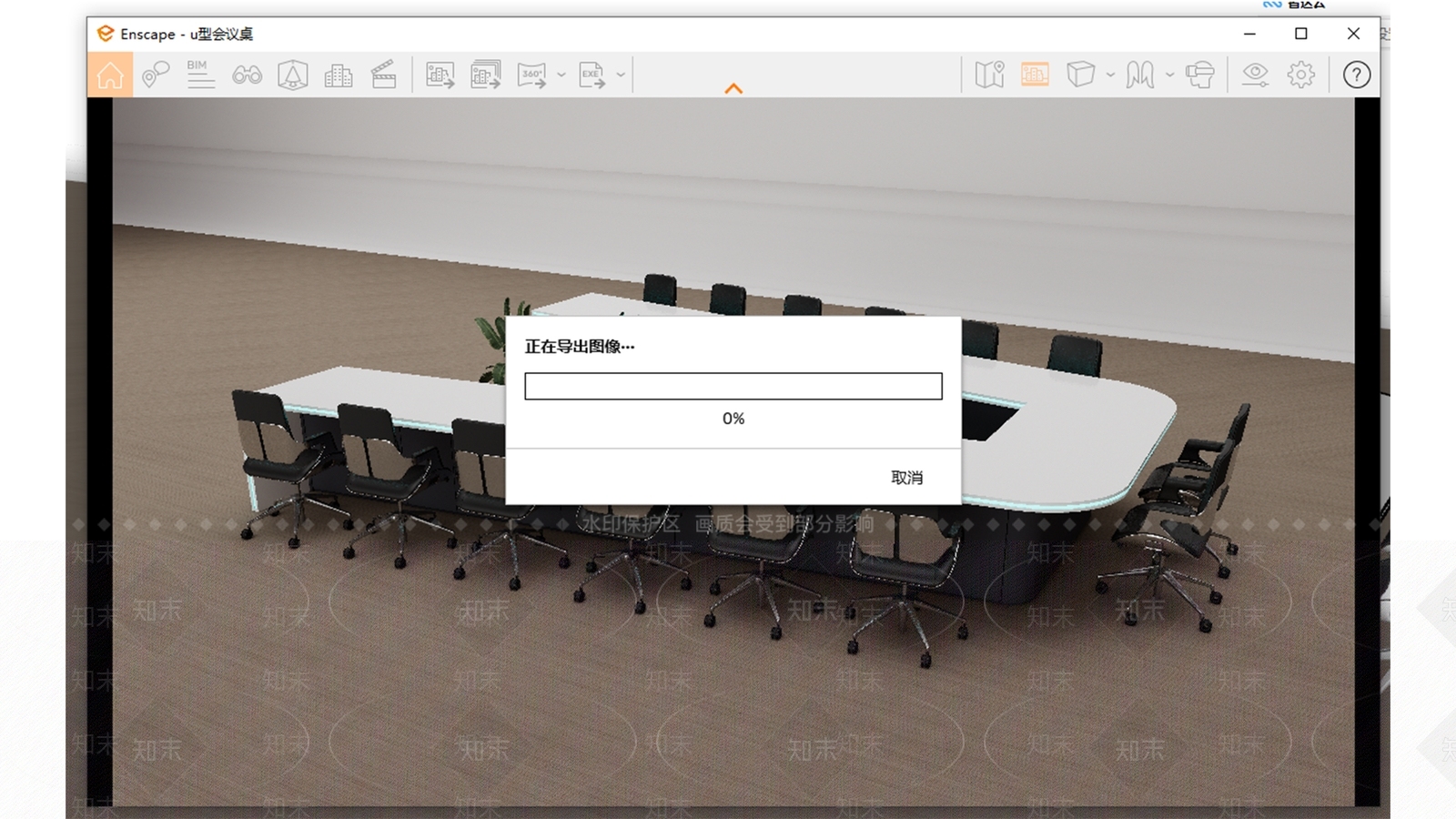This screenshot has width=1456, height=819.
Task: Maximize the Enscape window
Action: [x=1301, y=34]
